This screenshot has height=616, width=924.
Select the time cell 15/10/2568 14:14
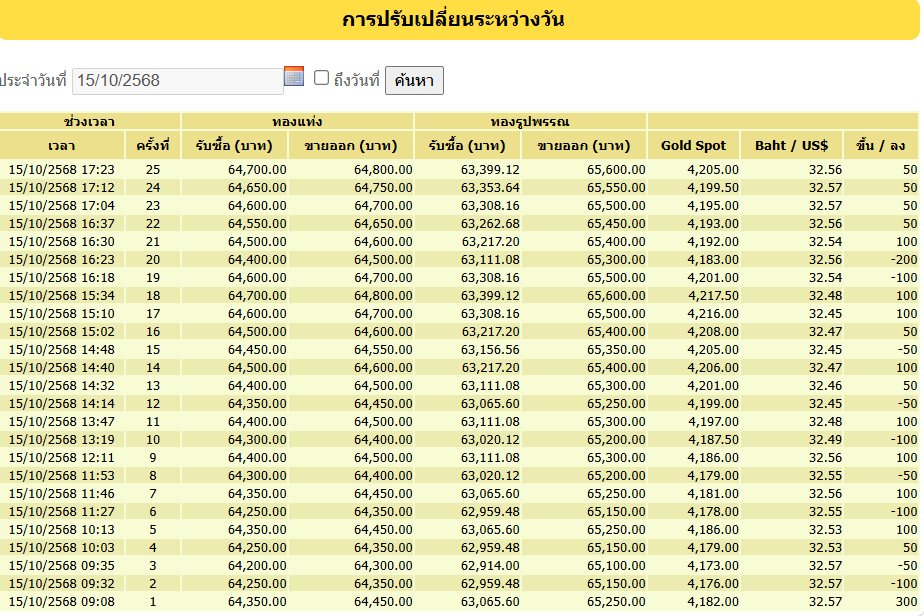click(62, 403)
